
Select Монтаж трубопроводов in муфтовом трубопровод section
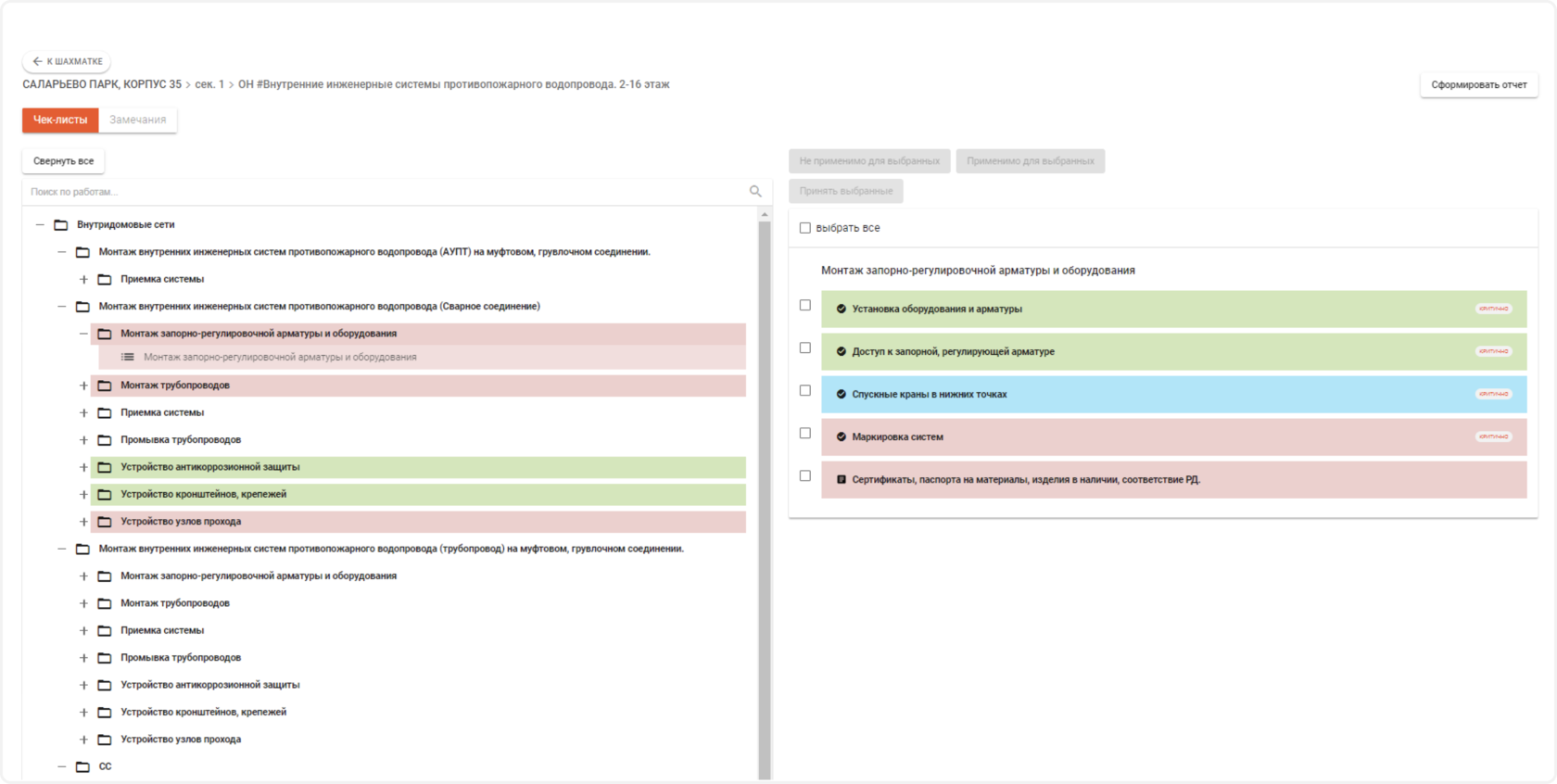[x=175, y=603]
